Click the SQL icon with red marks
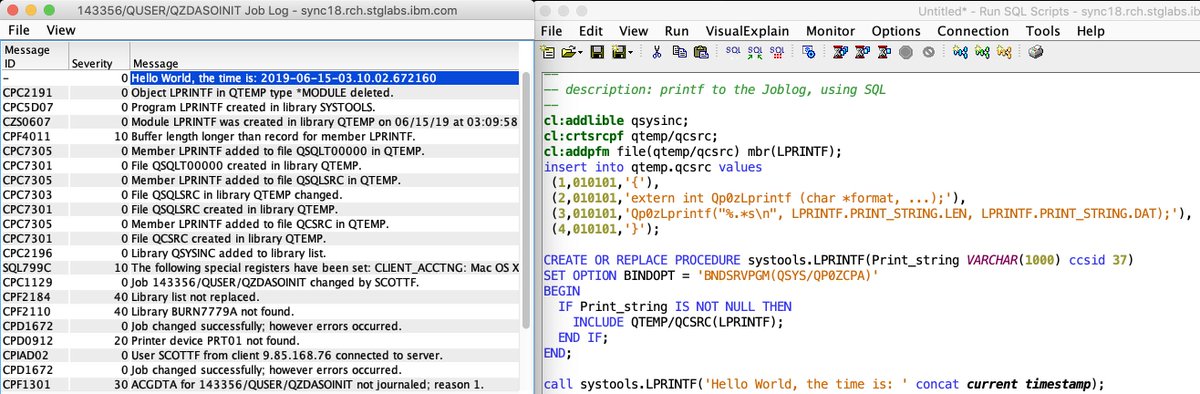 777,52
